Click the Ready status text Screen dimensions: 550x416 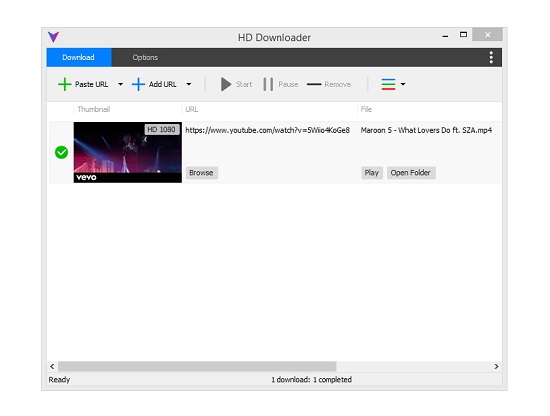[59, 380]
